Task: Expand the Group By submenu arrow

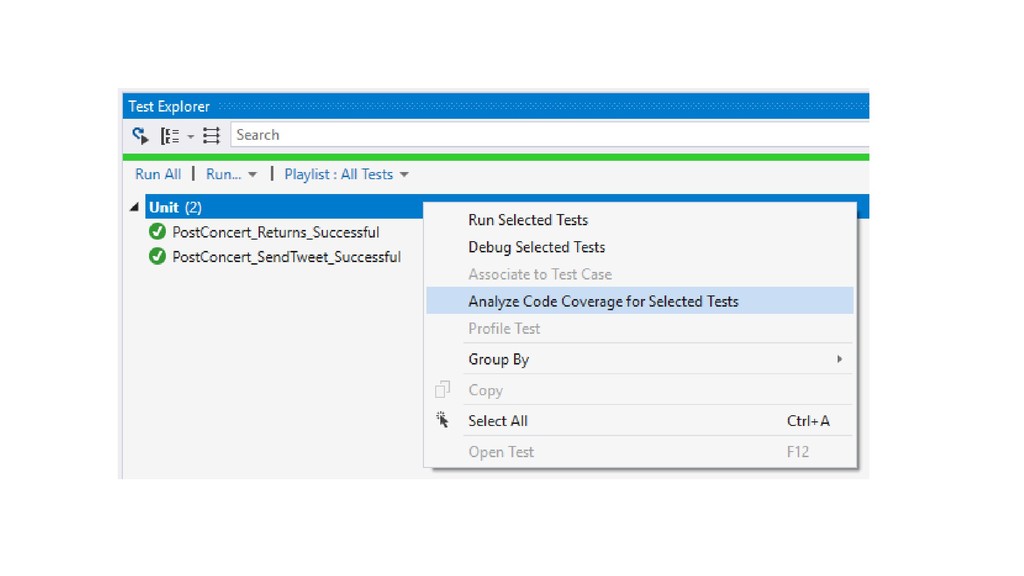Action: (839, 359)
